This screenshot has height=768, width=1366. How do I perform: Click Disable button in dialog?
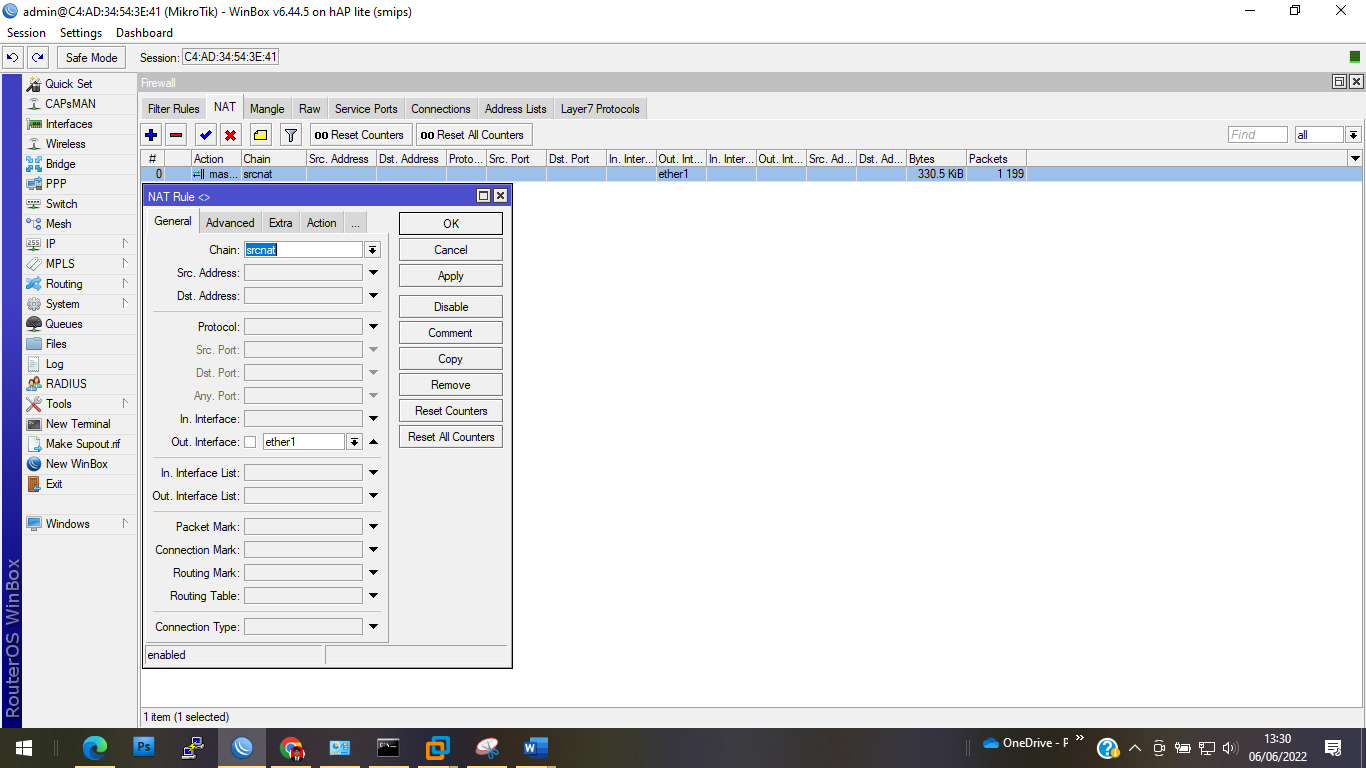pyautogui.click(x=451, y=307)
